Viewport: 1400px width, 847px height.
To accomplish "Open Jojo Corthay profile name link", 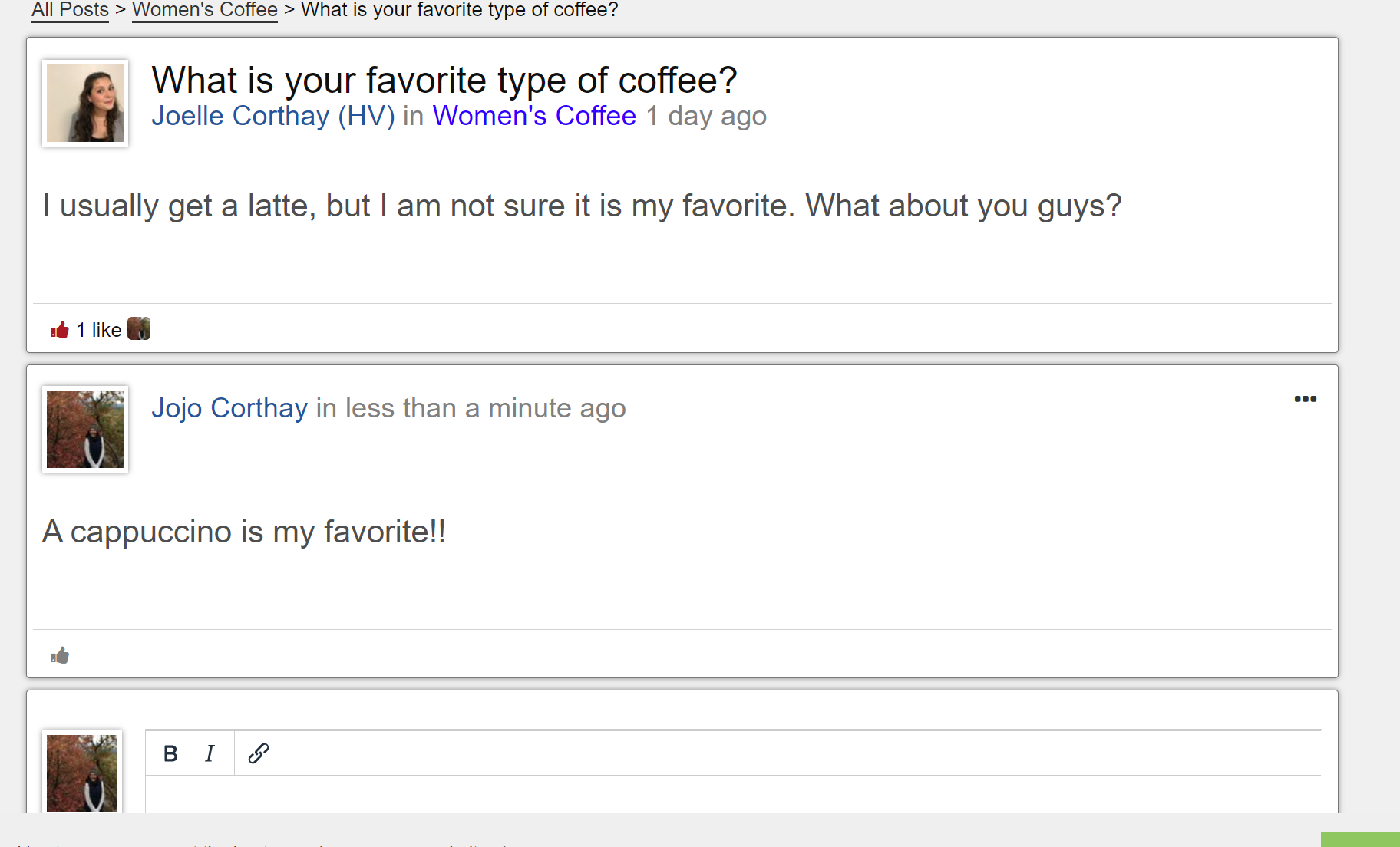I will [229, 408].
